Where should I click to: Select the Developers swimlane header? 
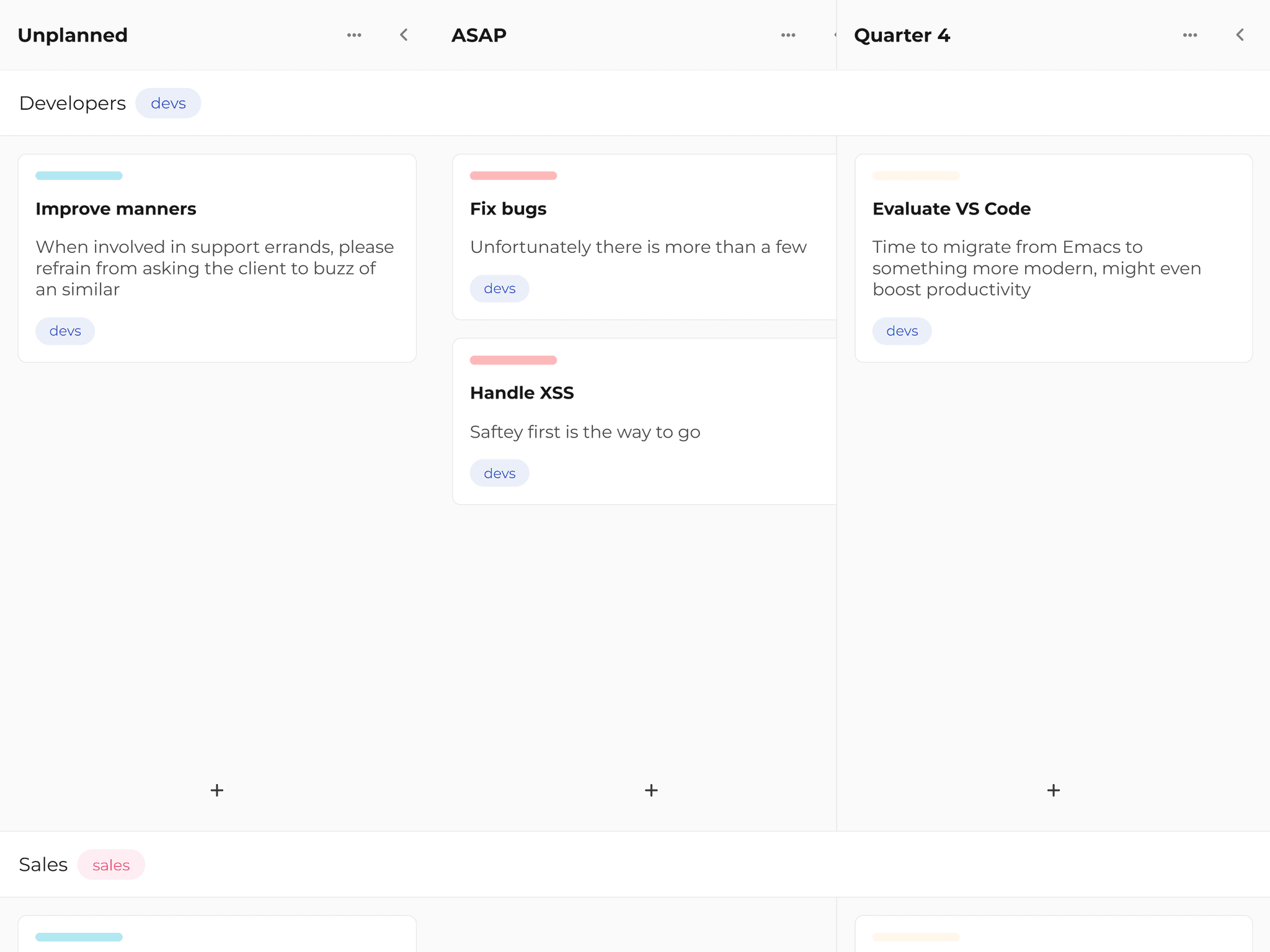(72, 103)
